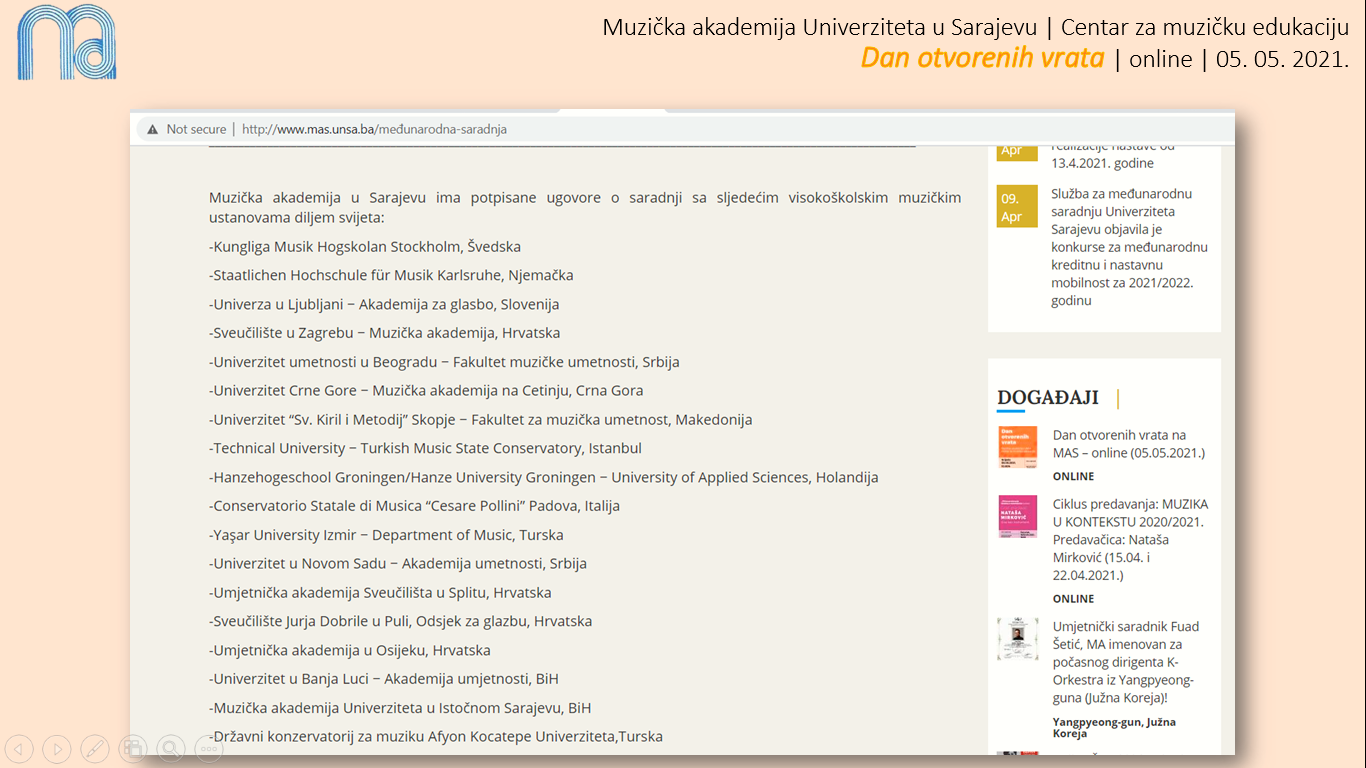Click the DOGAĐAJI section heading
The width and height of the screenshot is (1366, 768).
point(1048,398)
